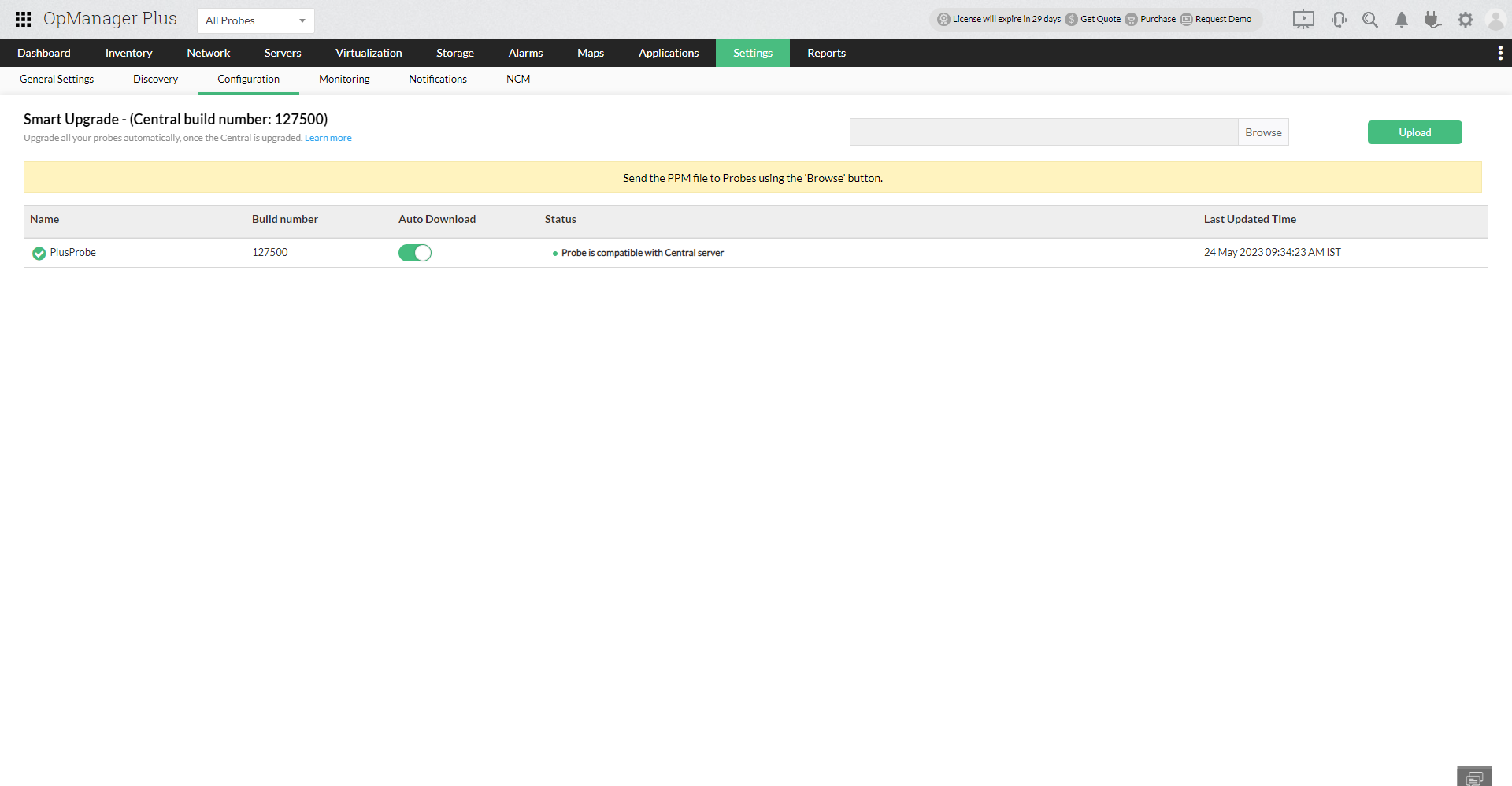Screen dimensions: 1512x786
Task: Expand the All Probes dropdown
Action: [255, 20]
